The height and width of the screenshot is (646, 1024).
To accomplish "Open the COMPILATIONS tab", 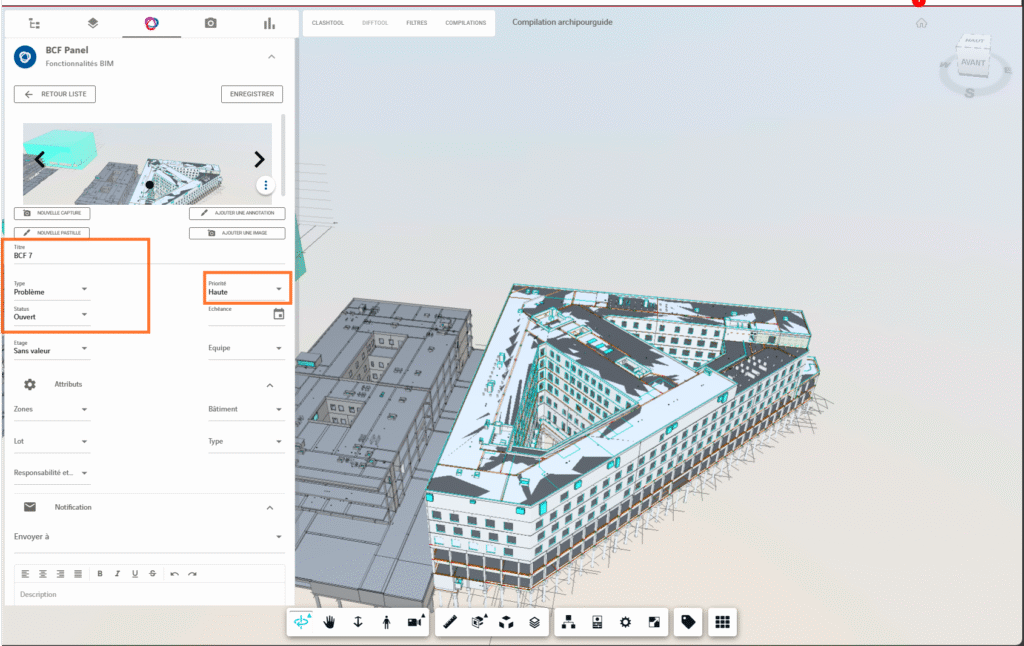I will [466, 22].
